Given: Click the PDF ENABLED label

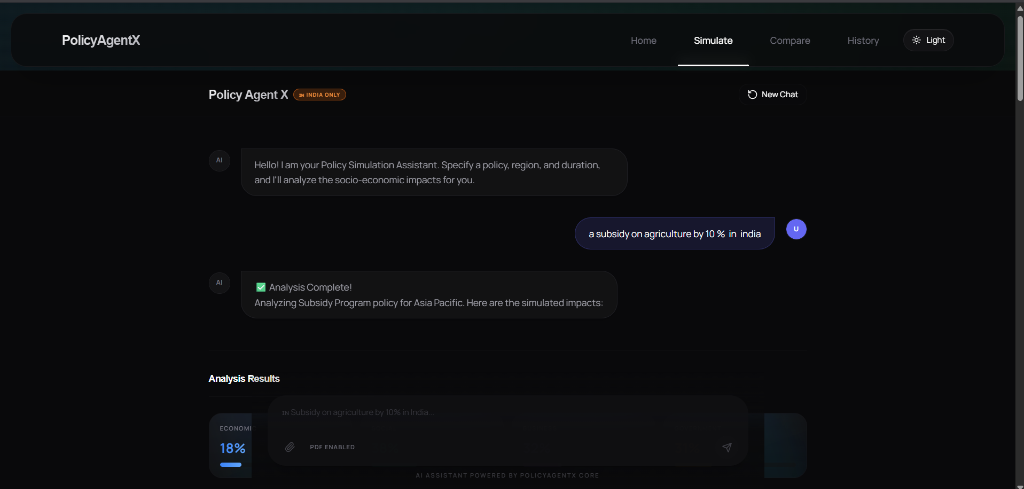Looking at the screenshot, I should (332, 447).
